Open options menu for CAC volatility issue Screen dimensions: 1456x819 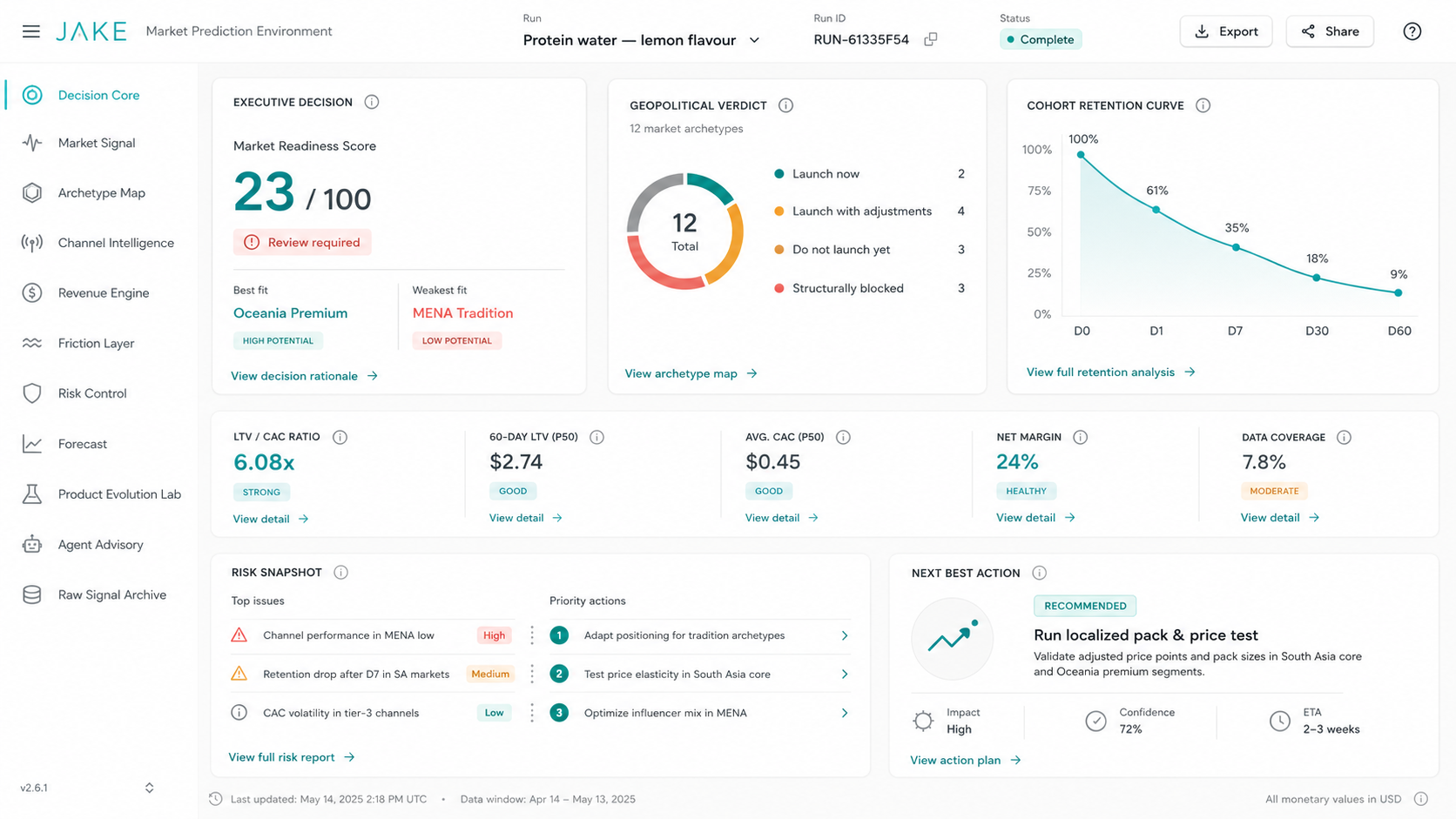click(532, 713)
